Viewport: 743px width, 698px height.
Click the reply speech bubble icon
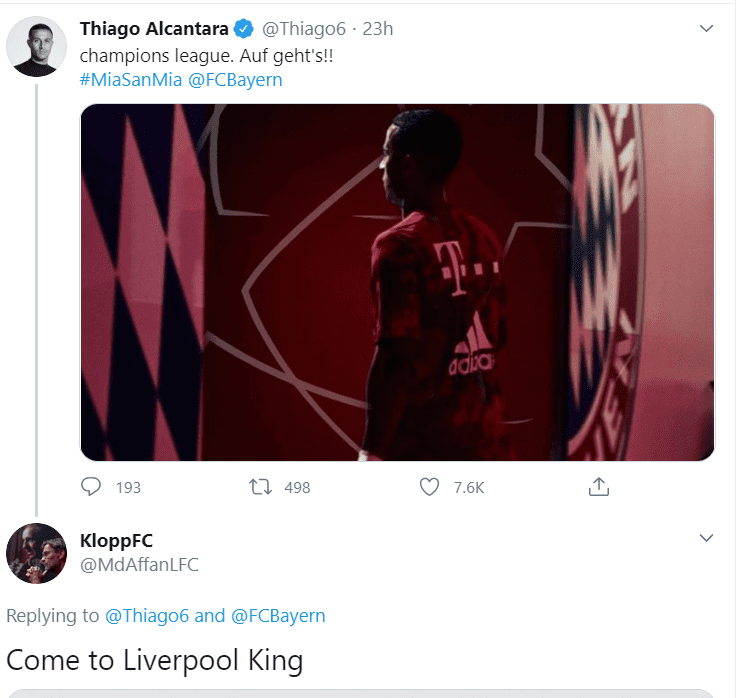tap(91, 487)
